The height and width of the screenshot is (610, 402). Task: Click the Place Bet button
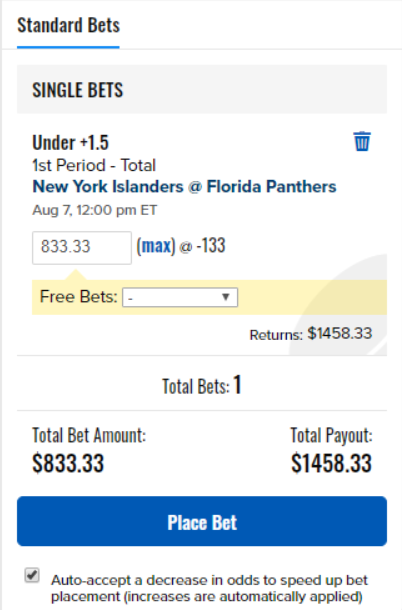point(202,521)
